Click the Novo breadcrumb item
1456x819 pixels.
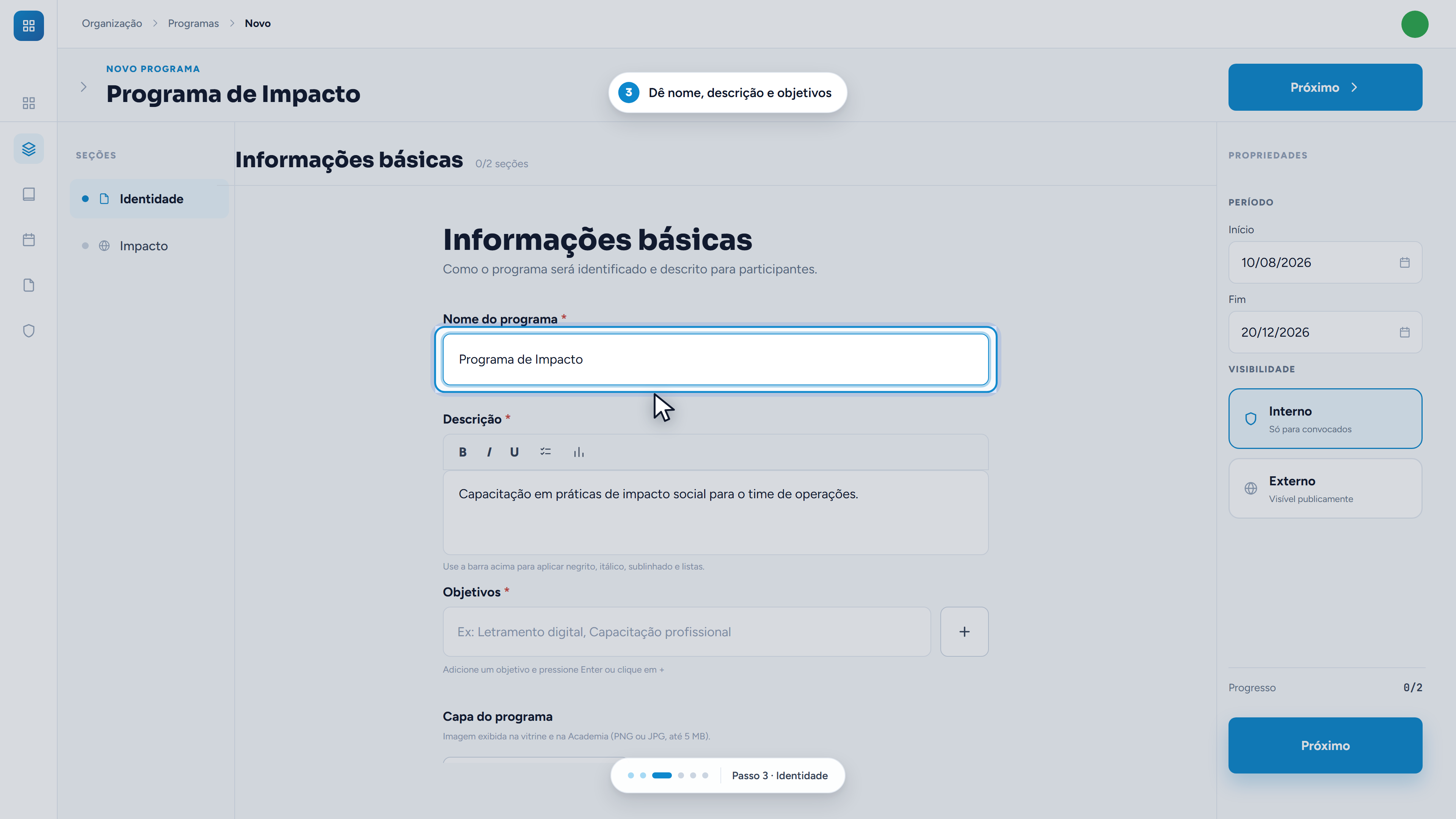(x=258, y=23)
